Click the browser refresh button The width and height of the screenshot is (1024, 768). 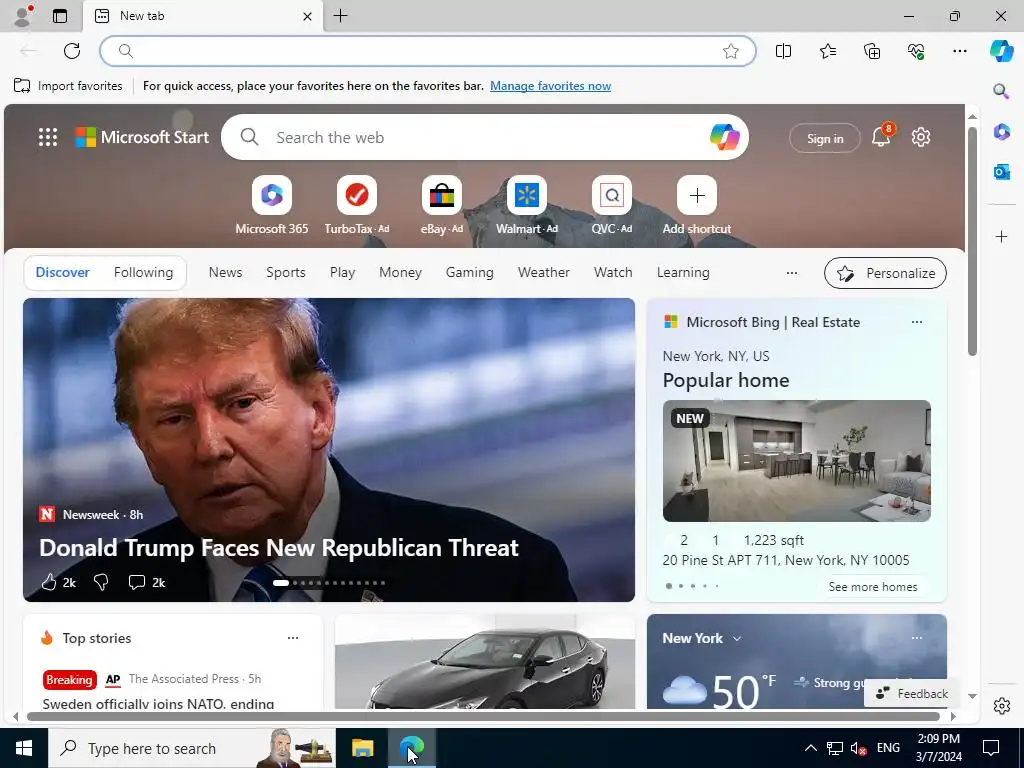(72, 51)
